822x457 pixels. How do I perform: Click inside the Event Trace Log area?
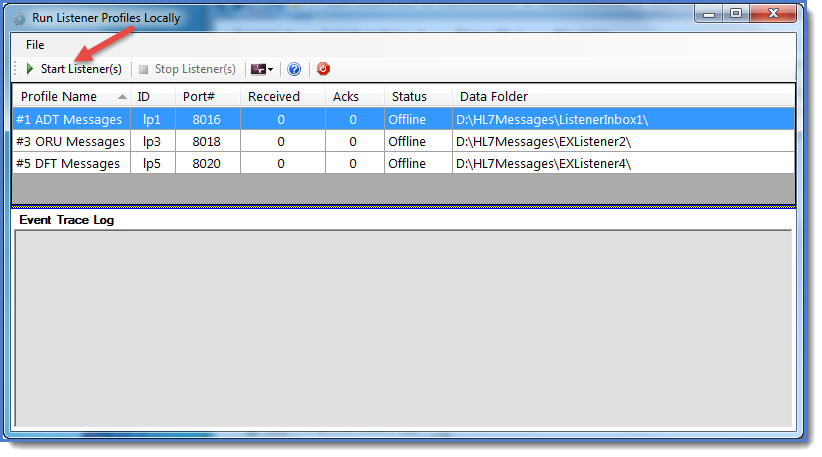coord(403,329)
